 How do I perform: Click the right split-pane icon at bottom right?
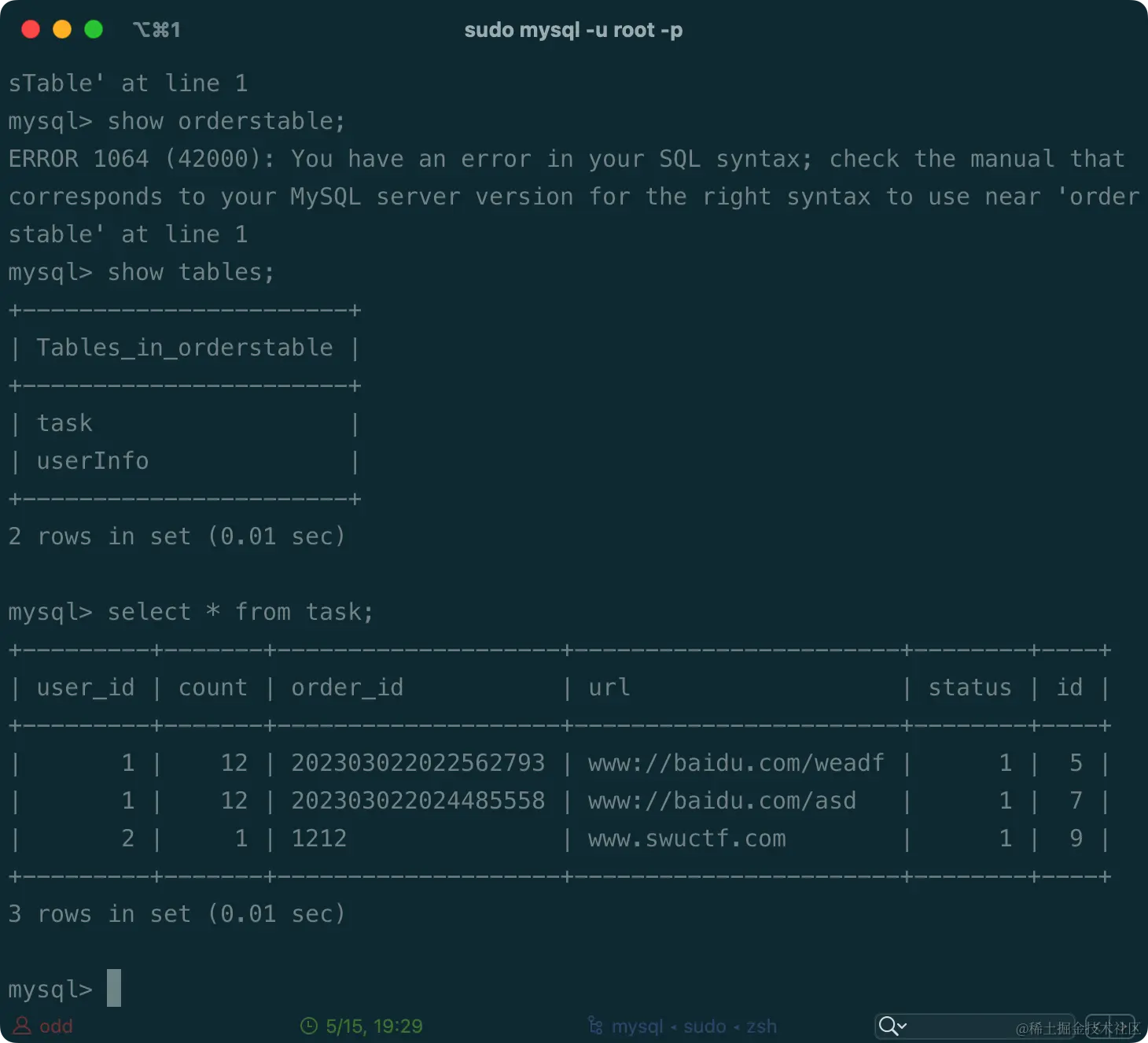coord(1123,1026)
